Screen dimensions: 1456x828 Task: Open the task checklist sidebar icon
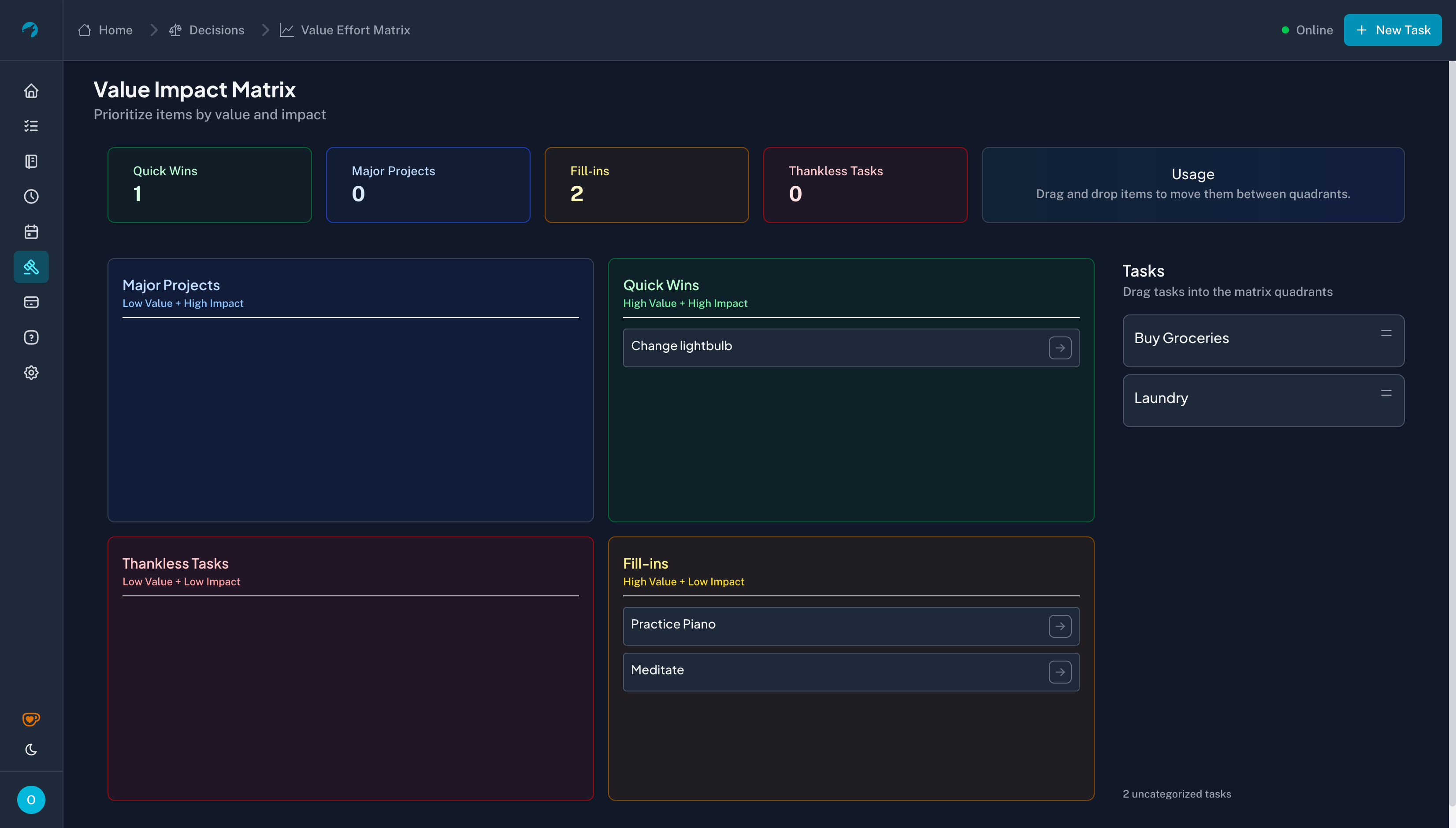(x=31, y=126)
